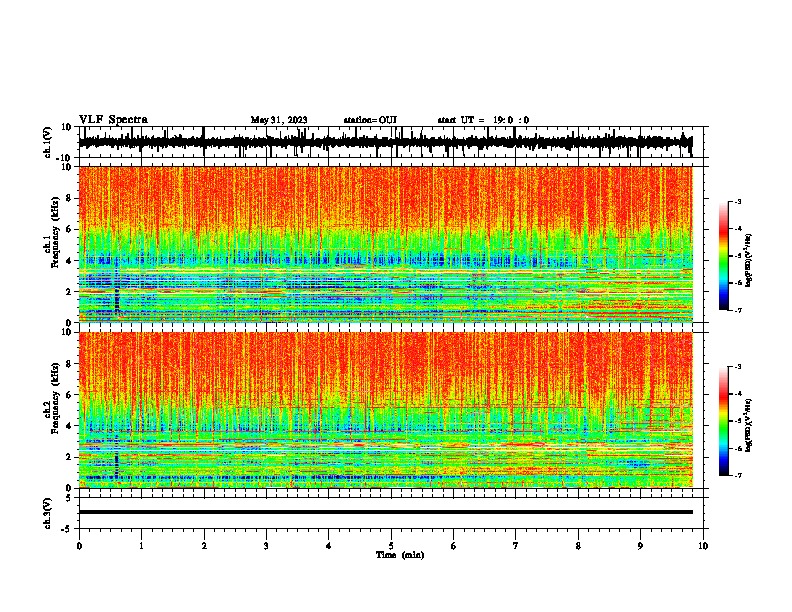Click the "-5" tick on ch.3(V) axis
The width and height of the screenshot is (792, 612).
click(68, 529)
